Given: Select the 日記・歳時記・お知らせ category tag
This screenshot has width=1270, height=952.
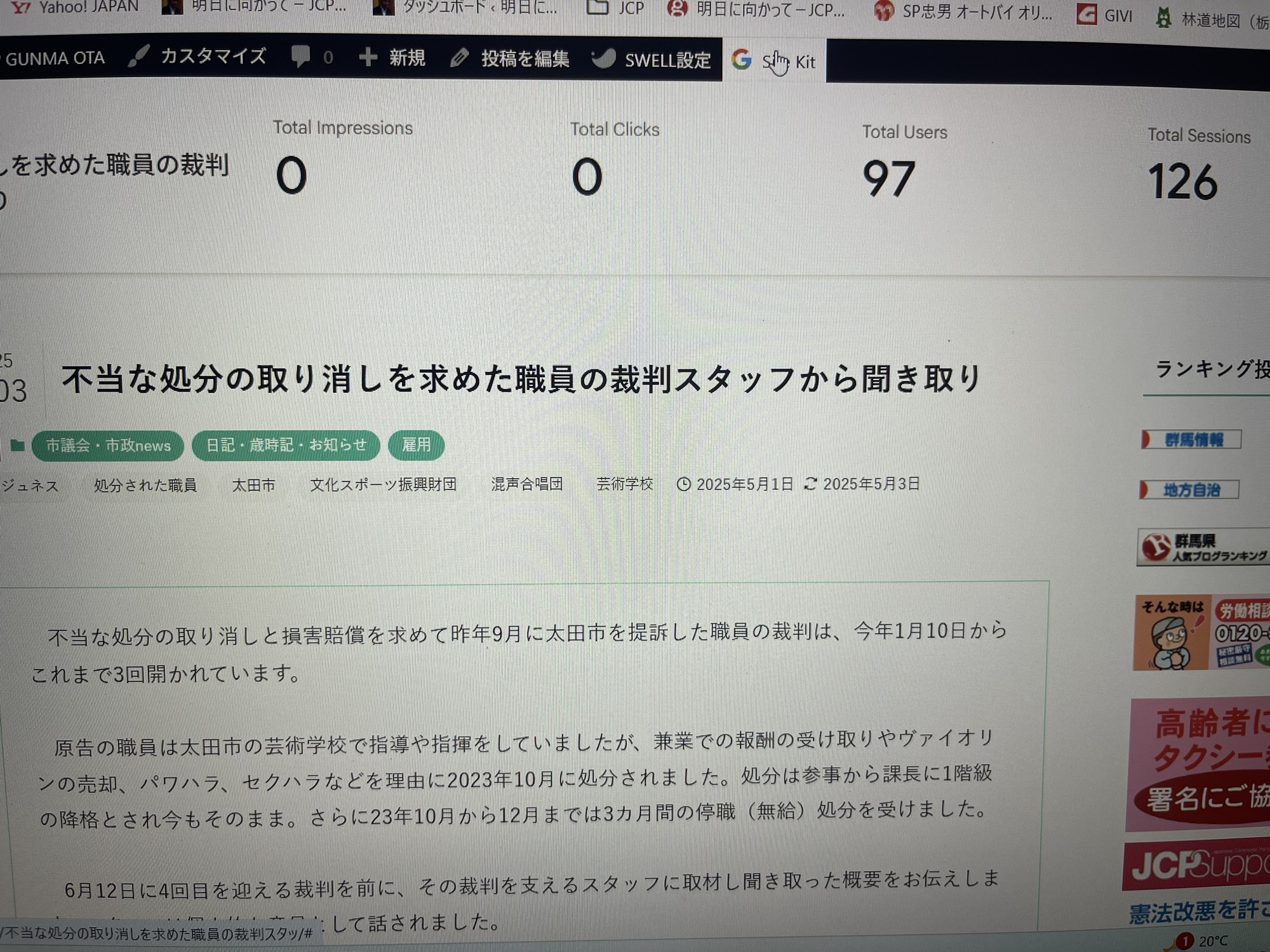Looking at the screenshot, I should pos(286,445).
